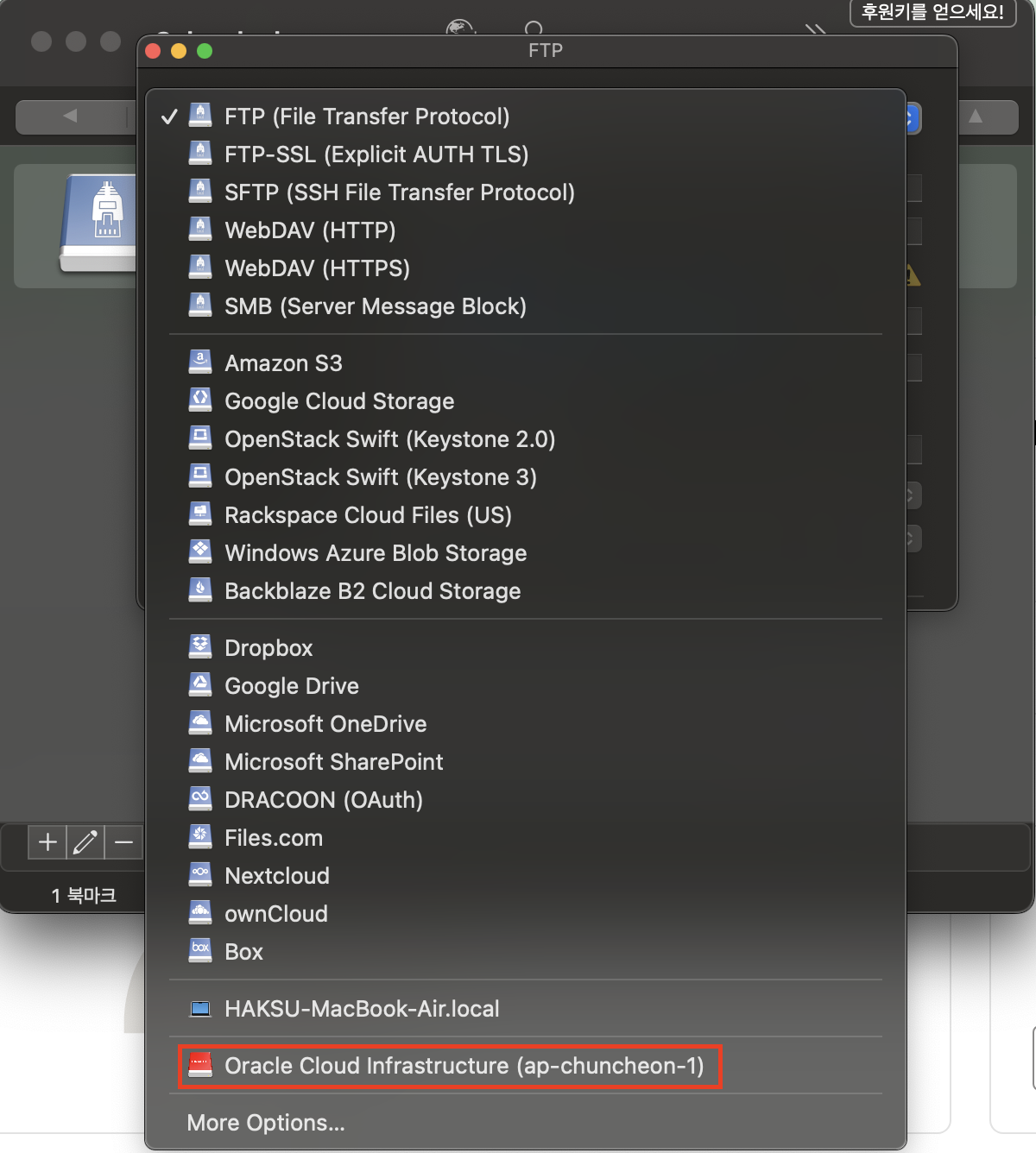
Task: Edit bookmark with the pencil button
Action: pos(85,841)
